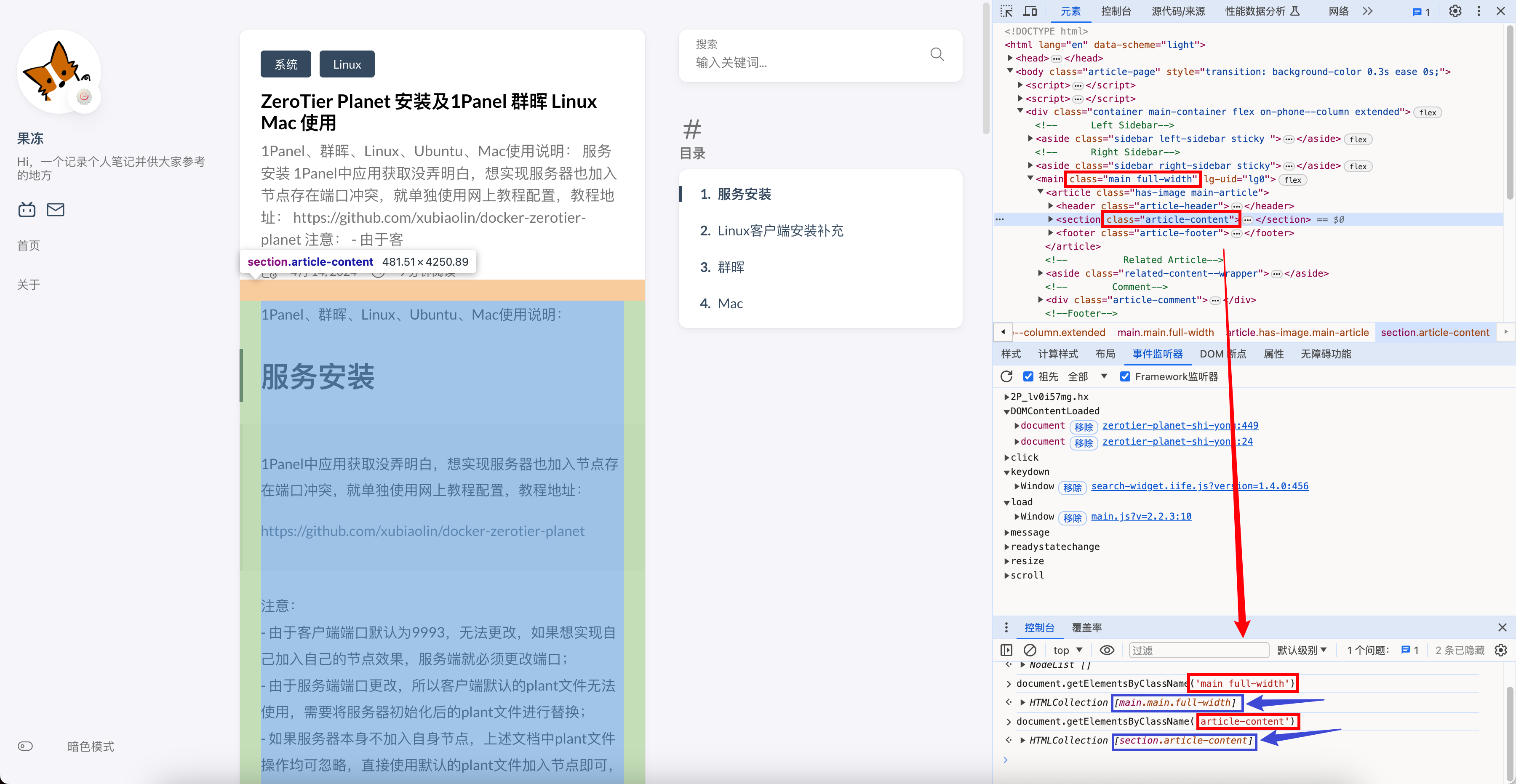1516x784 pixels.
Task: Open the 源代码/来源 Sources tab
Action: point(1177,11)
